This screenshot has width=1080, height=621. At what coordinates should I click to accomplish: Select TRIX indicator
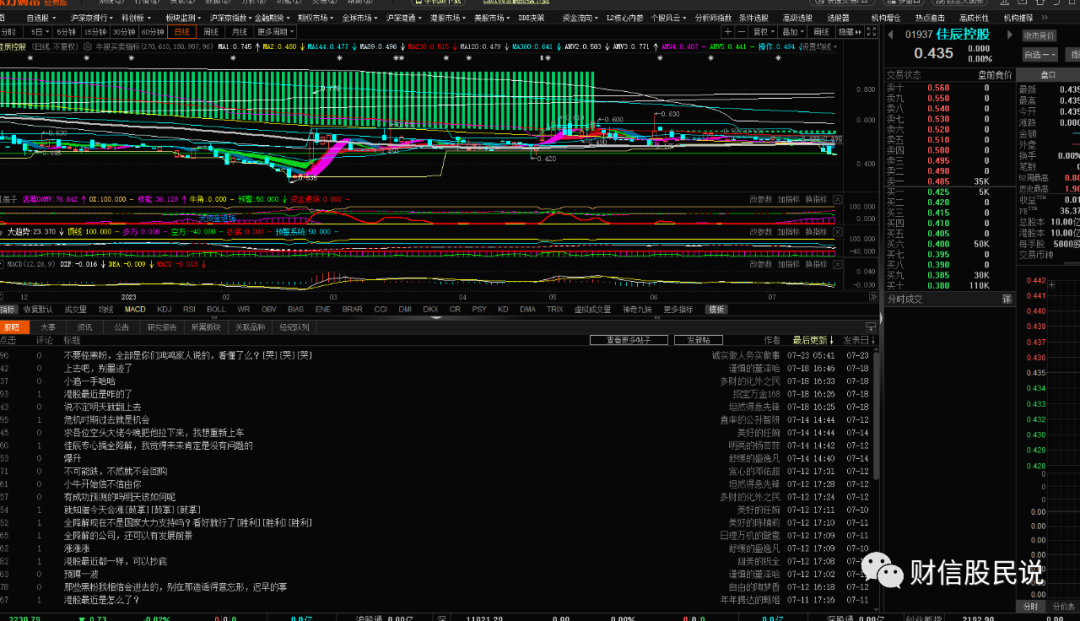555,309
